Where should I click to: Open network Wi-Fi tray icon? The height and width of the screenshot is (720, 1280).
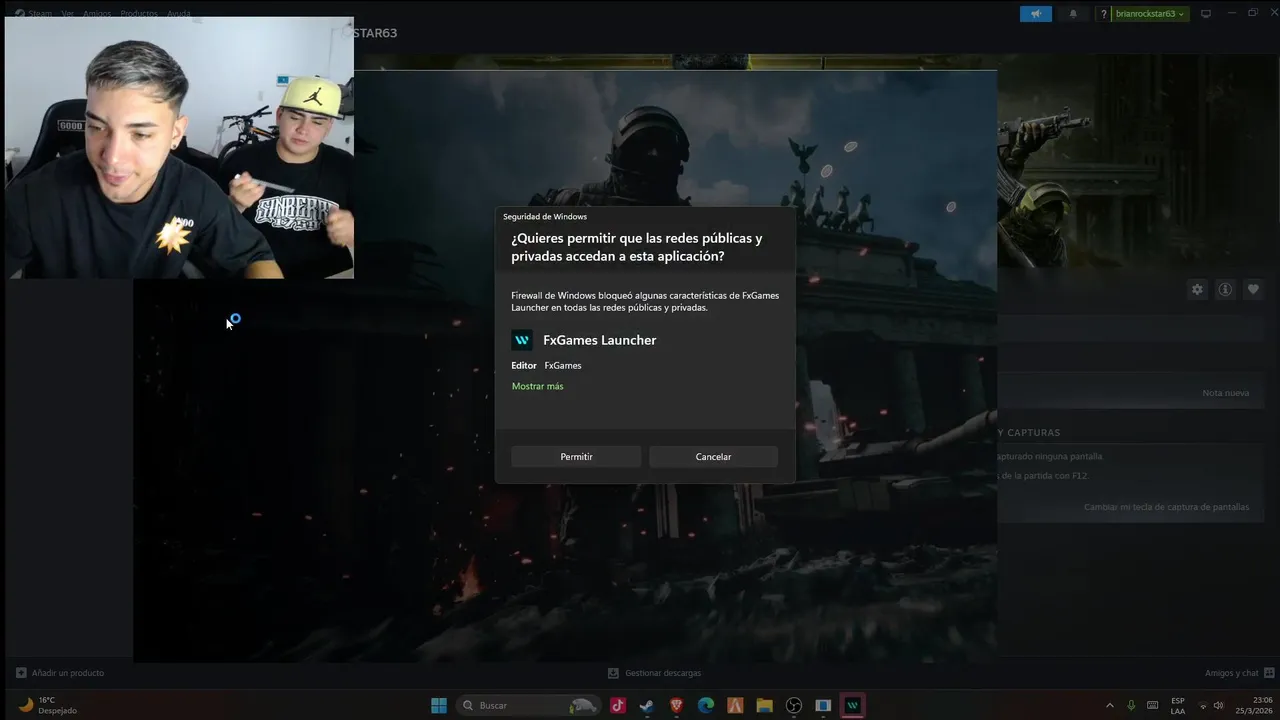click(1203, 705)
